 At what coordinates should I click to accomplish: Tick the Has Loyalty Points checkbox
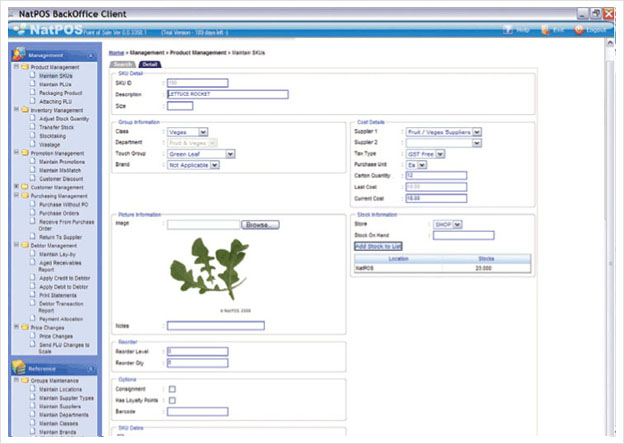click(172, 400)
